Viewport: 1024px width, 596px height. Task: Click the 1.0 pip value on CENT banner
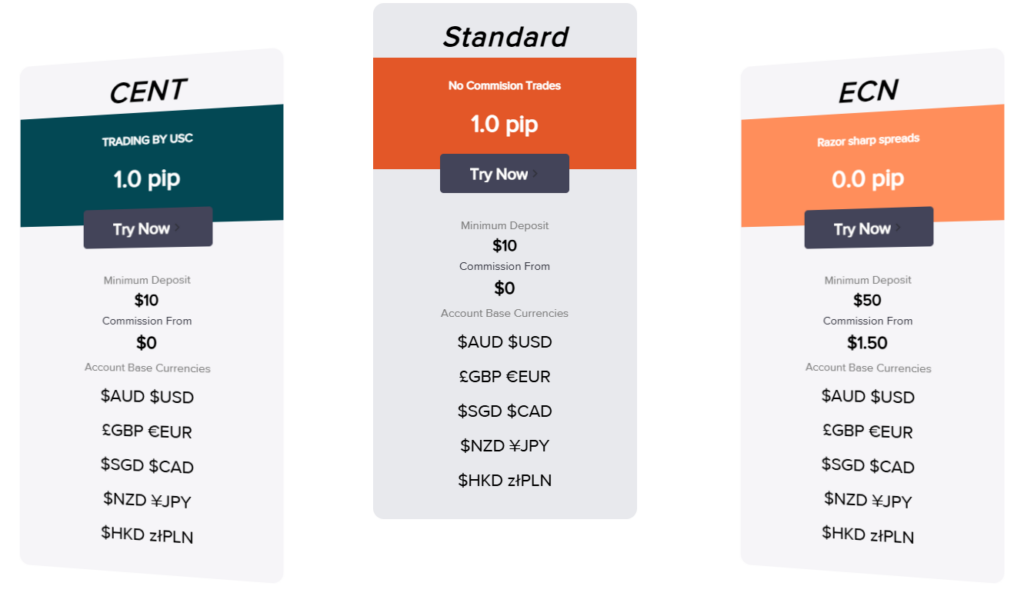[147, 179]
